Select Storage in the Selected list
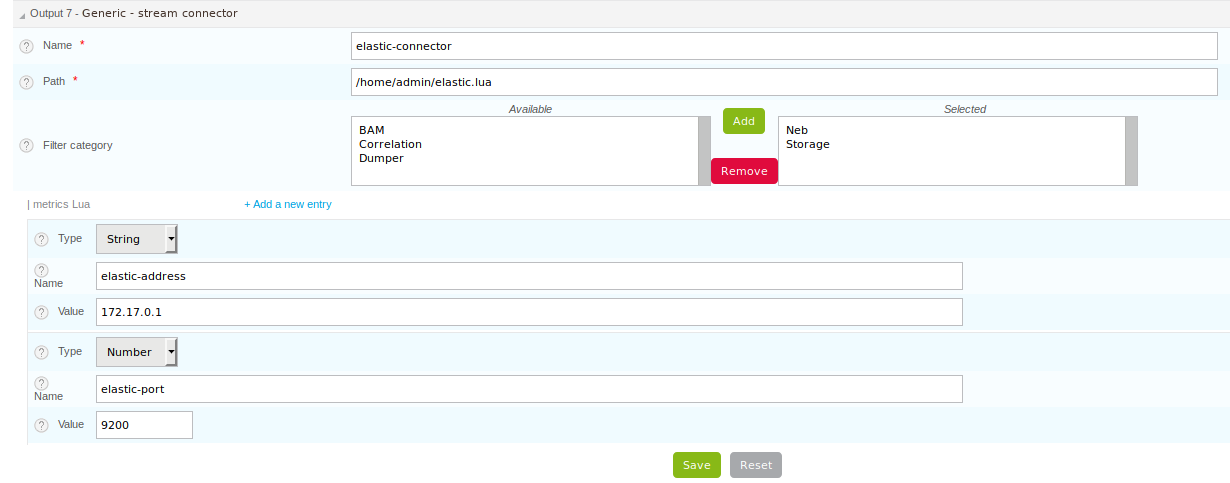The height and width of the screenshot is (483, 1230). point(807,144)
